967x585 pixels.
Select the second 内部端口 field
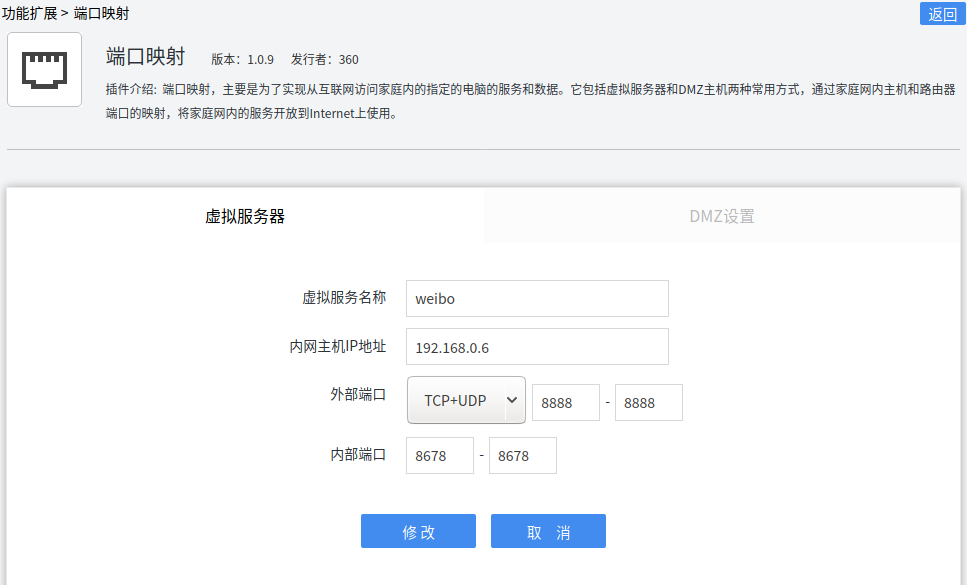pos(522,456)
